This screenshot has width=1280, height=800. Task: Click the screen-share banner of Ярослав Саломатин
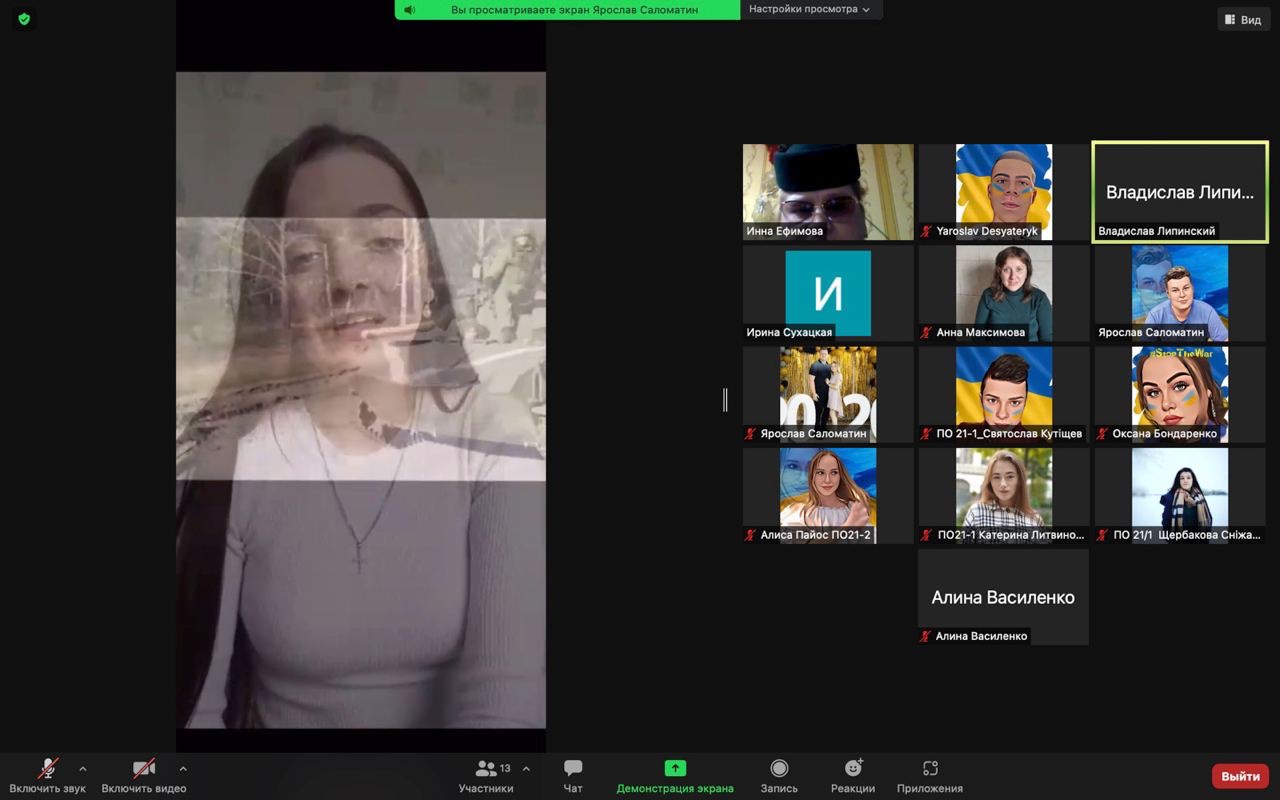coord(568,10)
